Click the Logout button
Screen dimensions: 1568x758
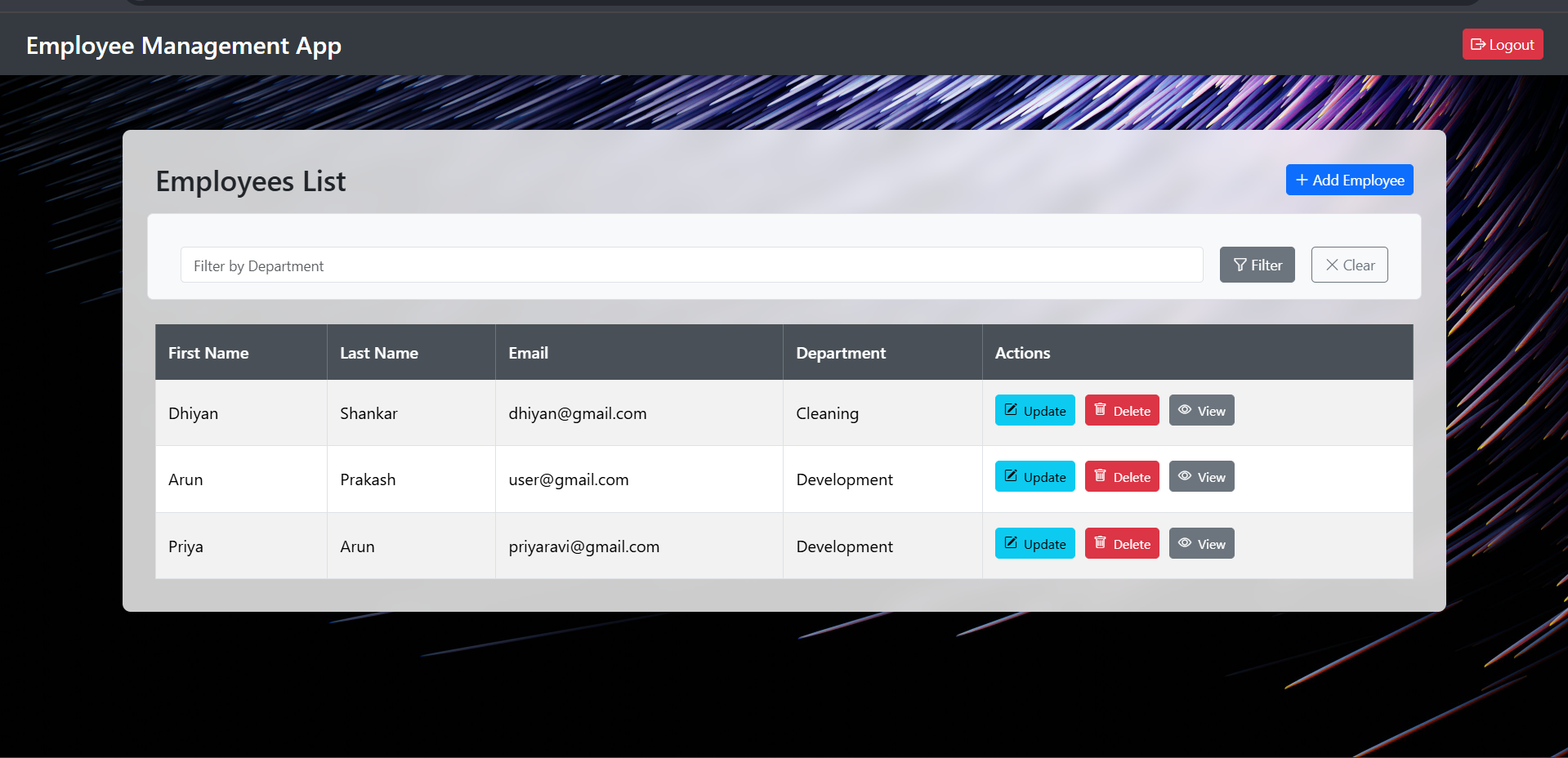[x=1502, y=44]
